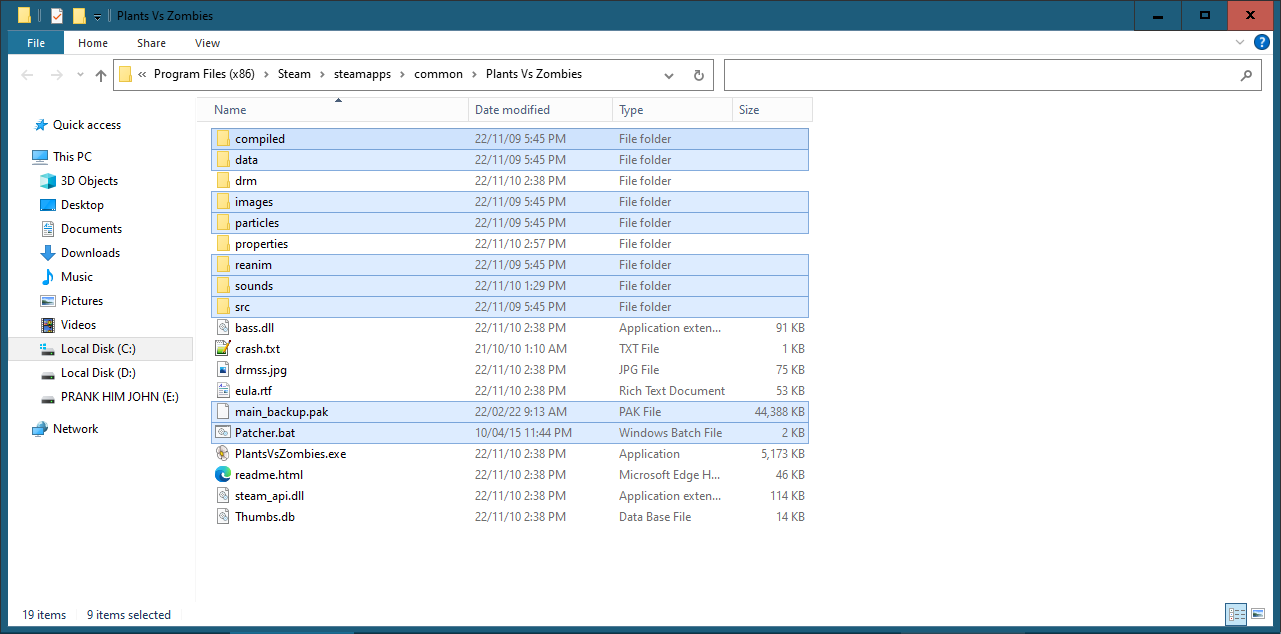Viewport: 1281px width, 634px height.
Task: Click the Properties icon in quick access toolbar
Action: click(x=56, y=16)
